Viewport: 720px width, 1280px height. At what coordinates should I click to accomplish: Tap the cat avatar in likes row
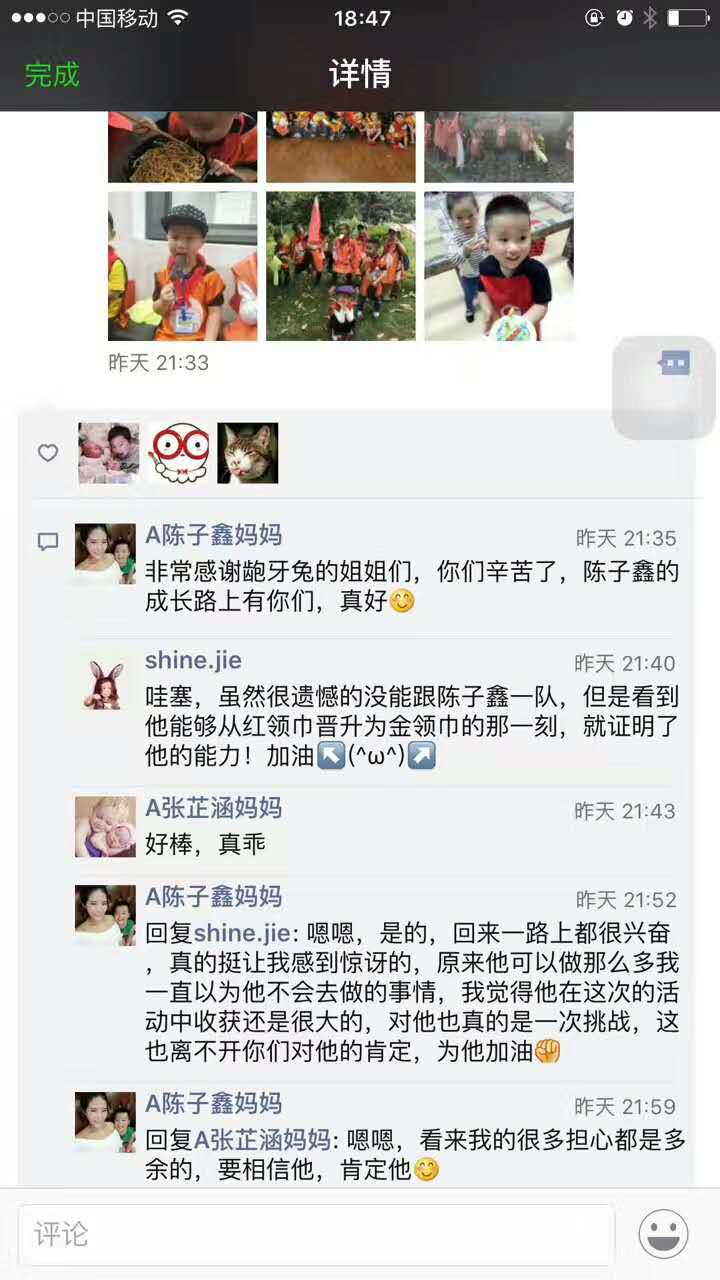[x=248, y=453]
